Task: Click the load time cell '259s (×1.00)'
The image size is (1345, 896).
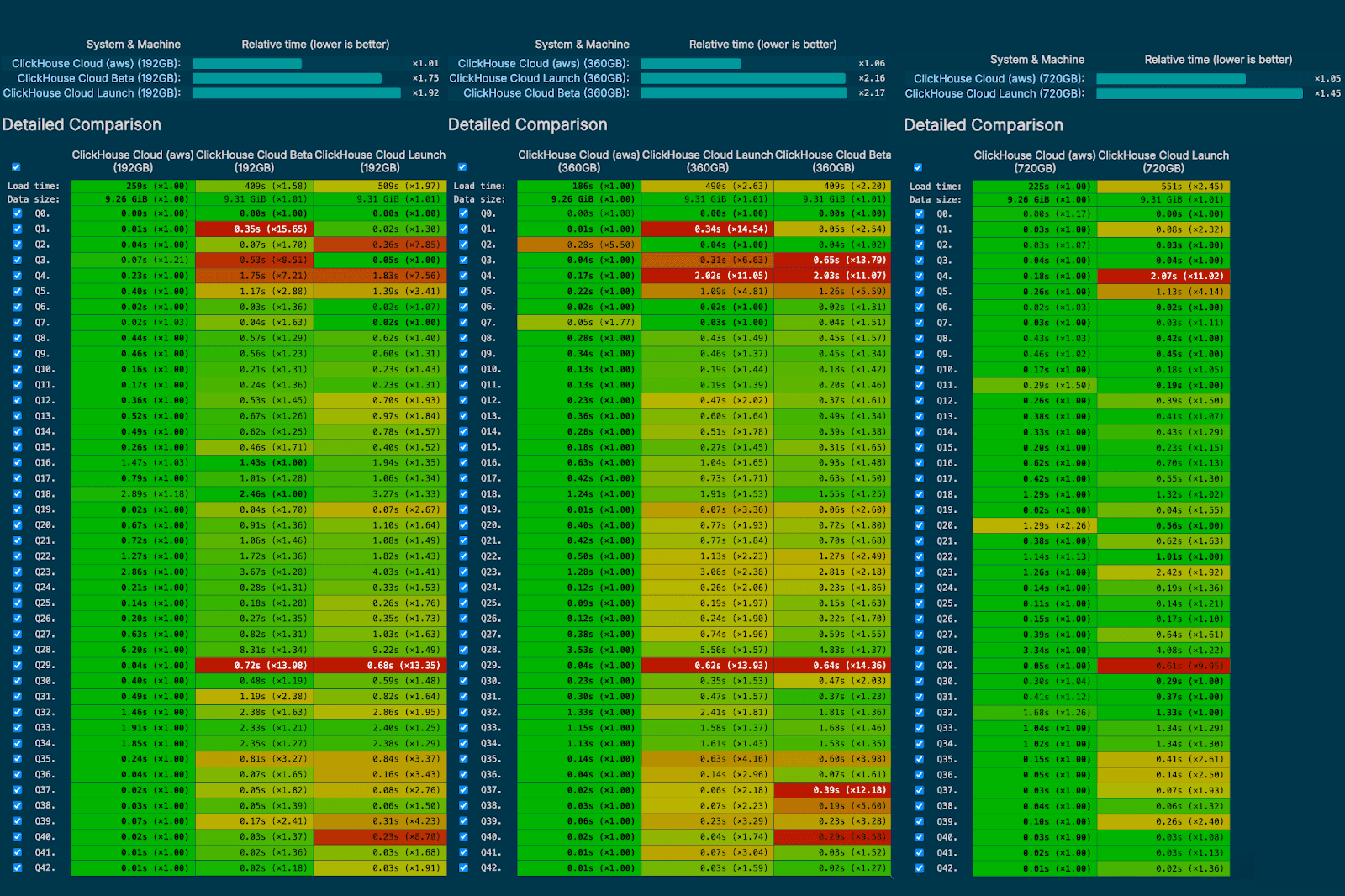Action: [x=133, y=186]
